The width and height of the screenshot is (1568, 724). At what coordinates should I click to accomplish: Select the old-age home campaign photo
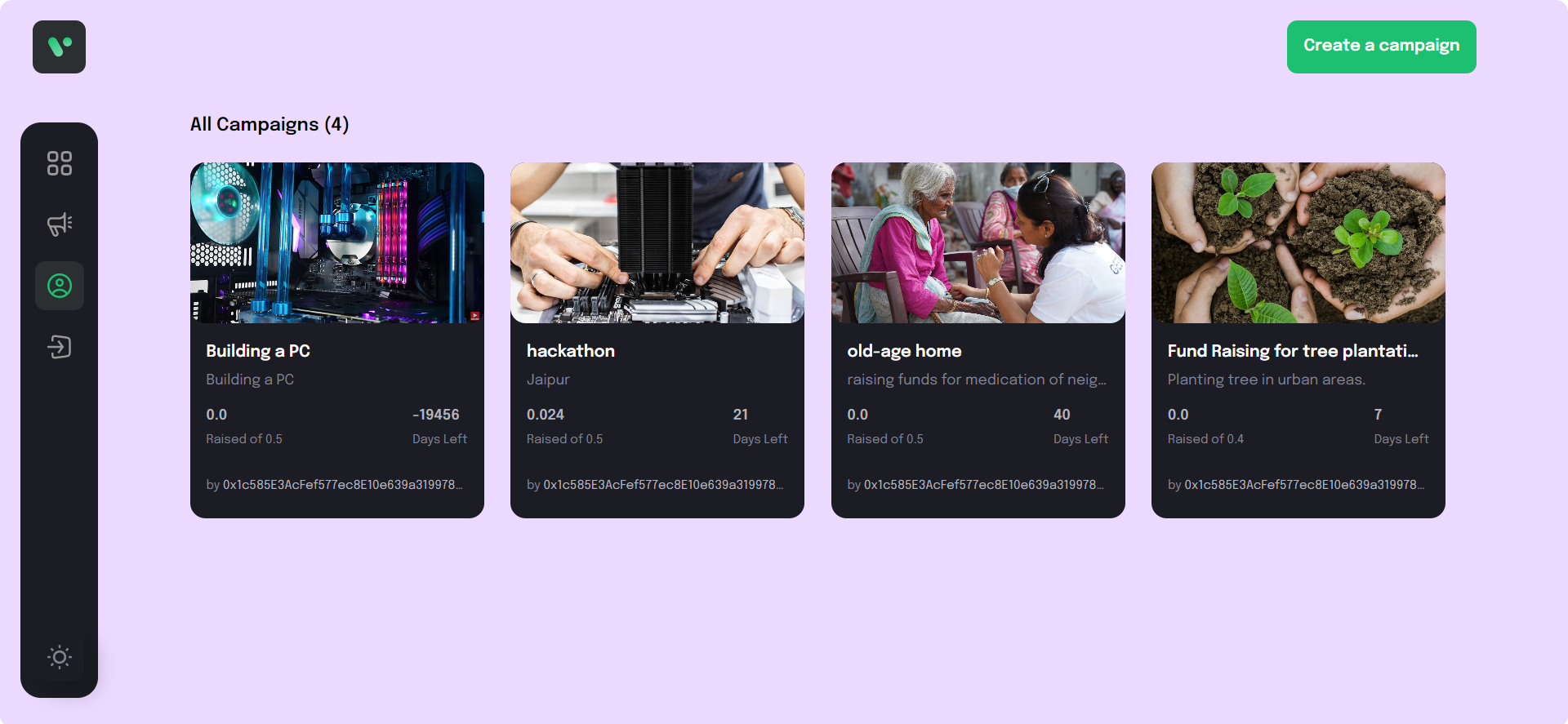pyautogui.click(x=978, y=242)
